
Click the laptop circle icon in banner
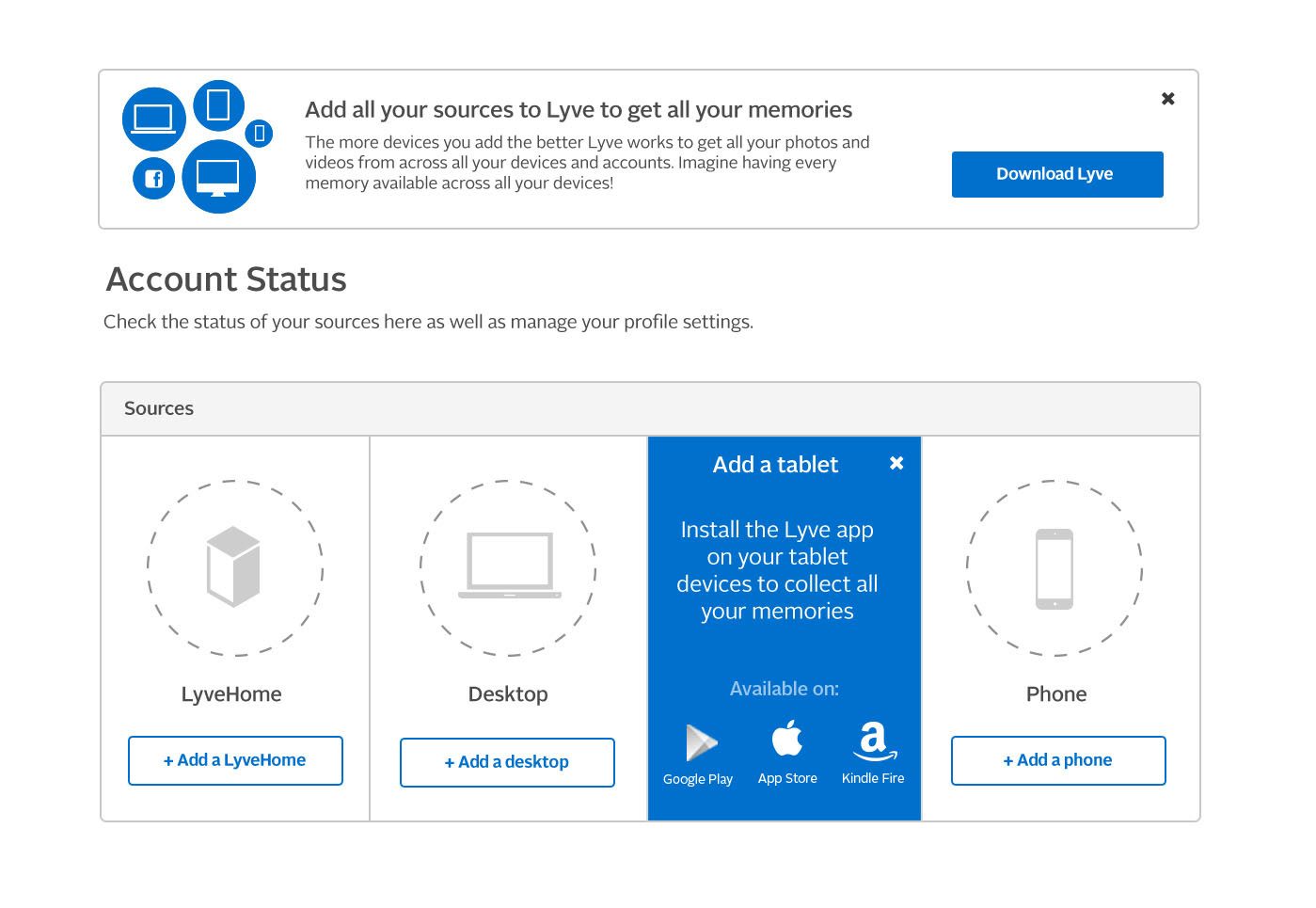[x=153, y=119]
